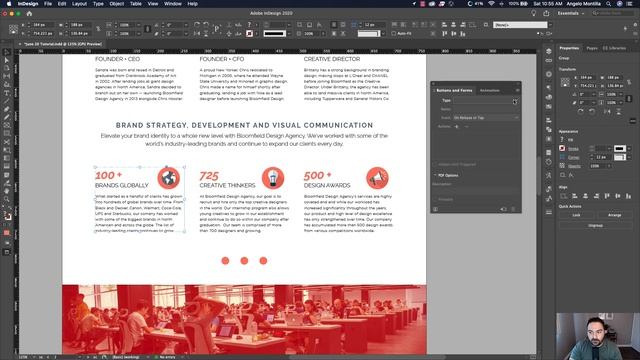Click the fx effects icon under Appearance

(x=571, y=175)
